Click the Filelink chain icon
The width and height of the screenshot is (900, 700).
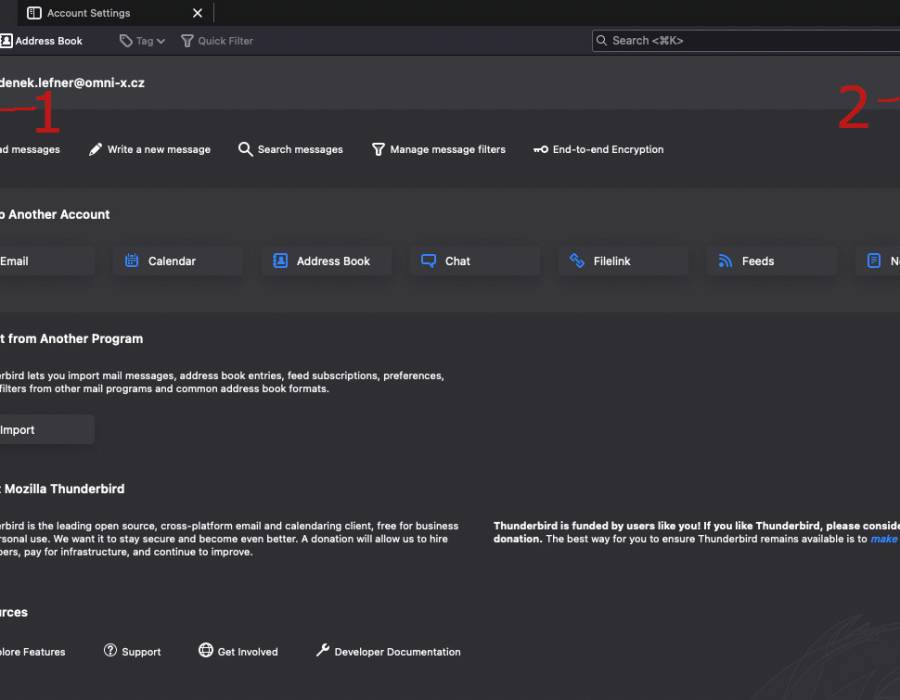577,260
